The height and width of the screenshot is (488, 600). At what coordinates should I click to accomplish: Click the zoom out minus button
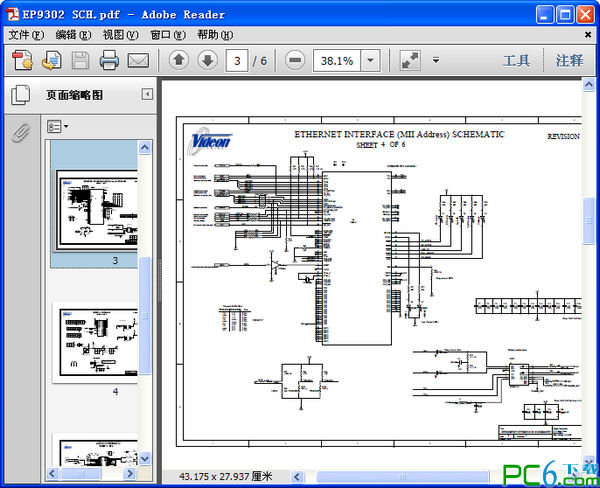(x=295, y=61)
